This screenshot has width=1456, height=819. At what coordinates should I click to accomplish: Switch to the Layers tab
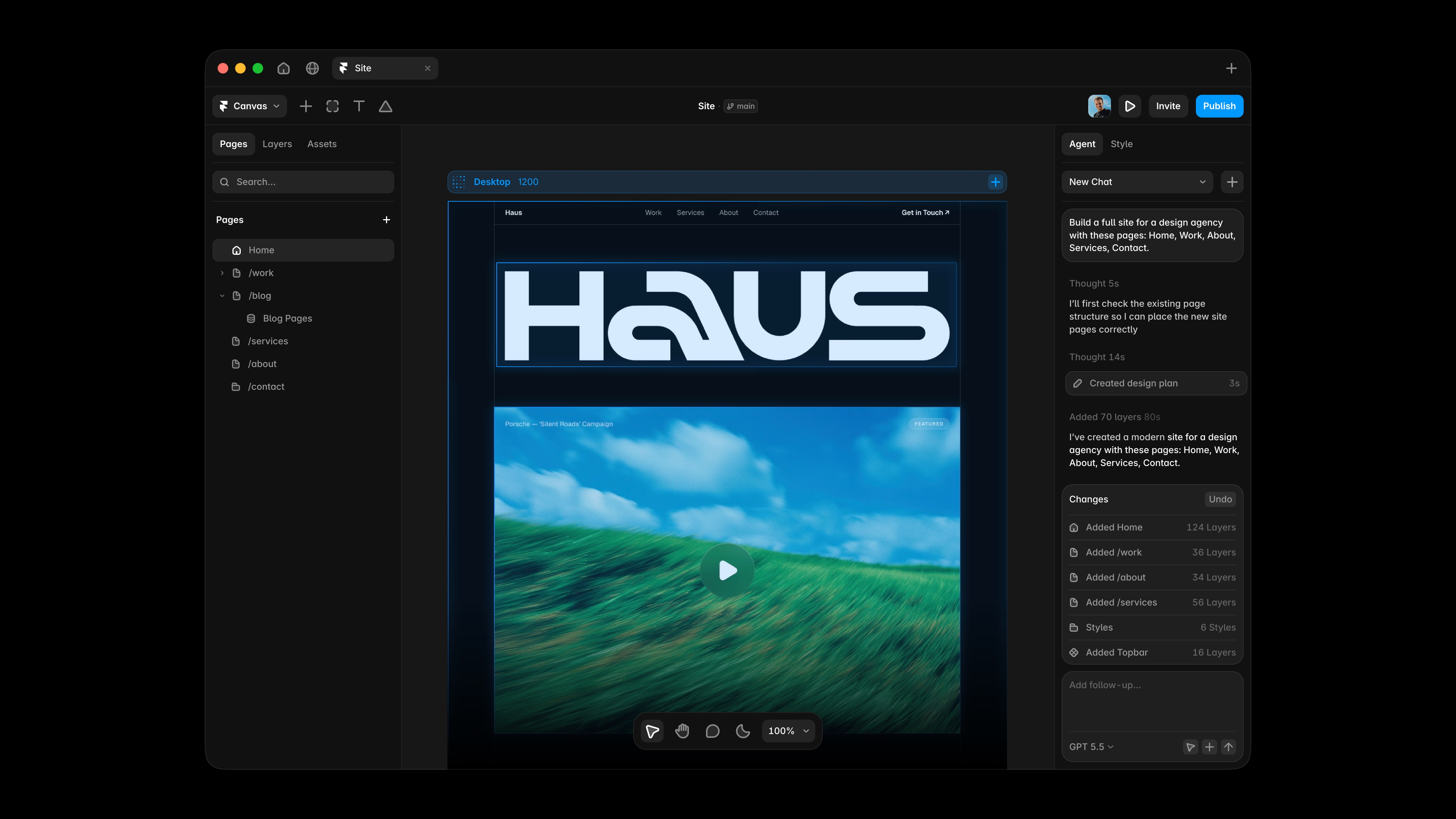pos(277,144)
